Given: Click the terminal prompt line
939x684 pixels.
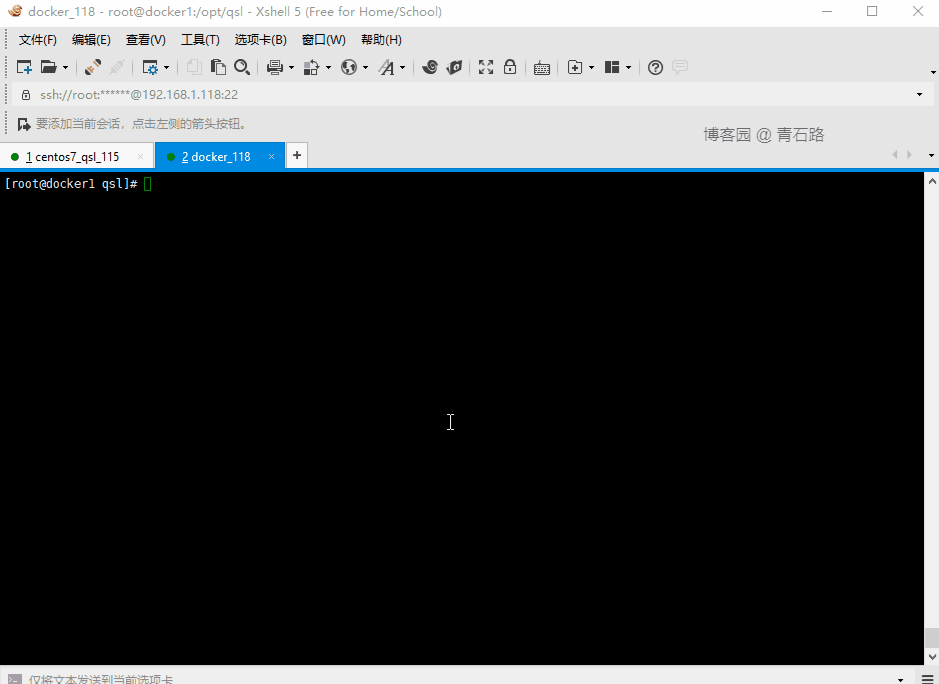Looking at the screenshot, I should pos(78,184).
